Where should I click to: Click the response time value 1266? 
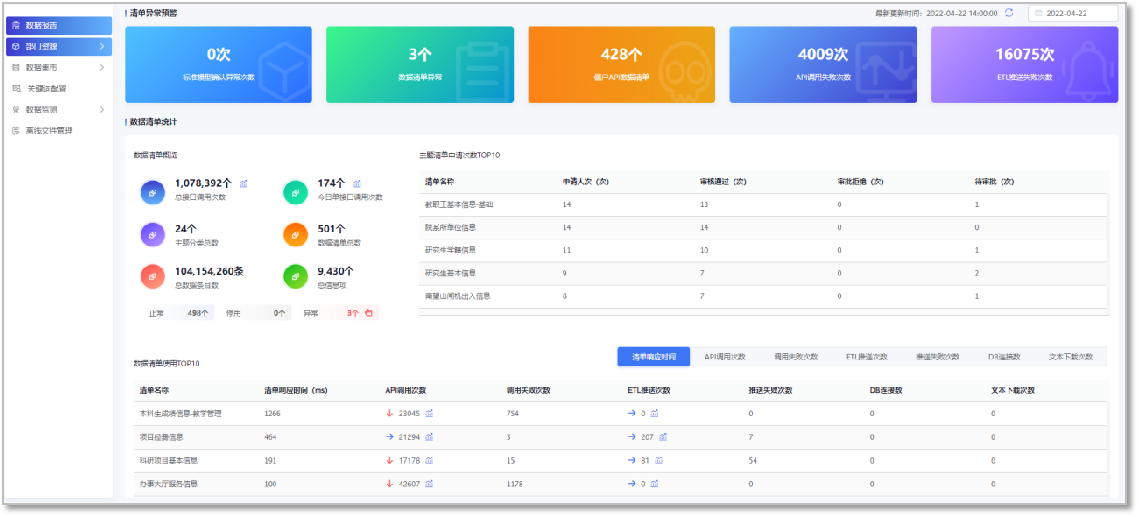click(x=272, y=413)
